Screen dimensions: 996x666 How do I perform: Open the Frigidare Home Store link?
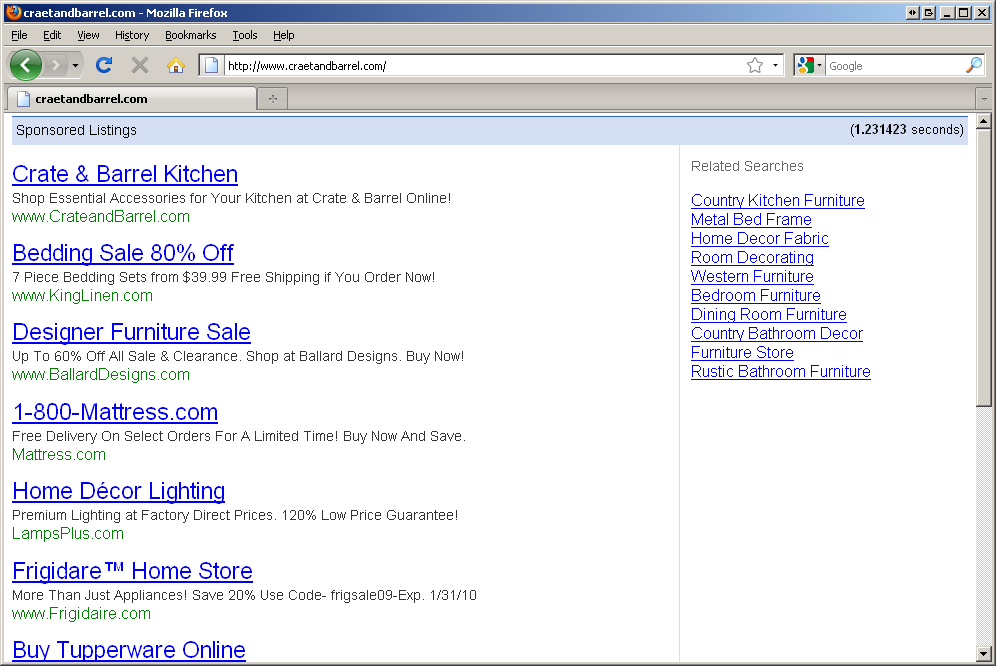point(132,571)
